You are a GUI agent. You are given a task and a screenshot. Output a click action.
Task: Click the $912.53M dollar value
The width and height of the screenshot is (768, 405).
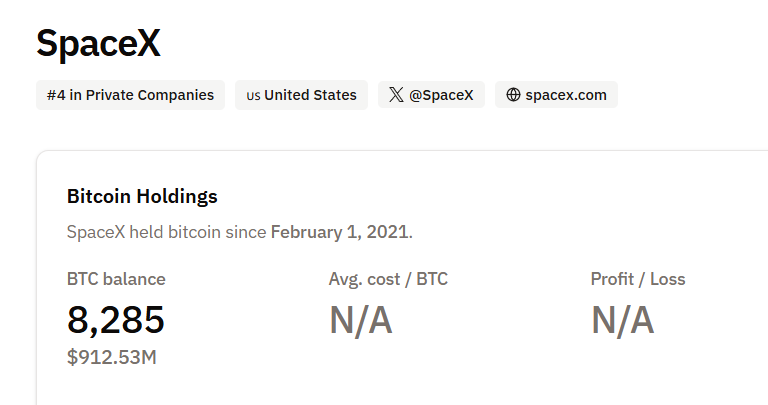(112, 356)
